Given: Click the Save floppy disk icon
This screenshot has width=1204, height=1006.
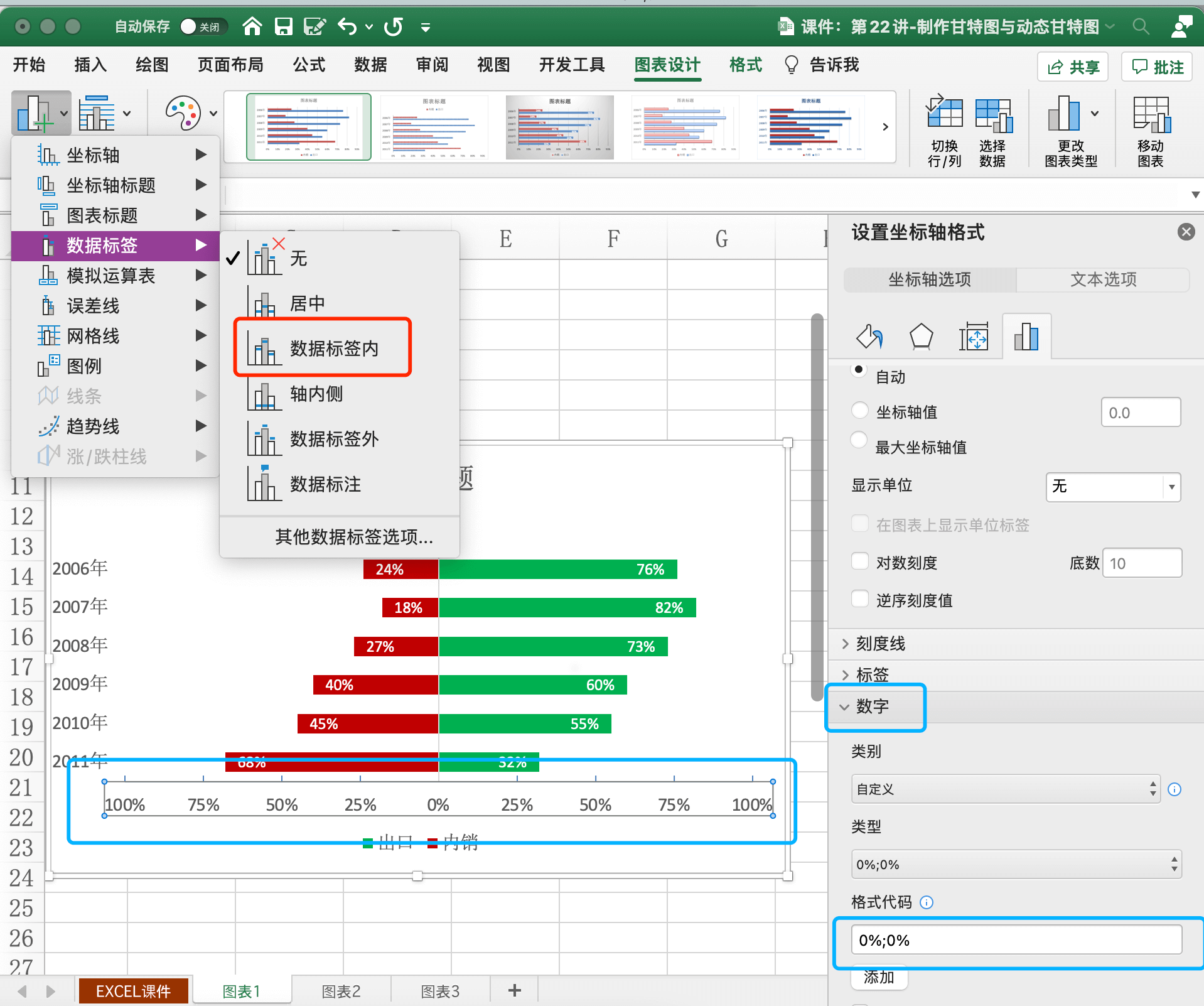Looking at the screenshot, I should coord(284,26).
